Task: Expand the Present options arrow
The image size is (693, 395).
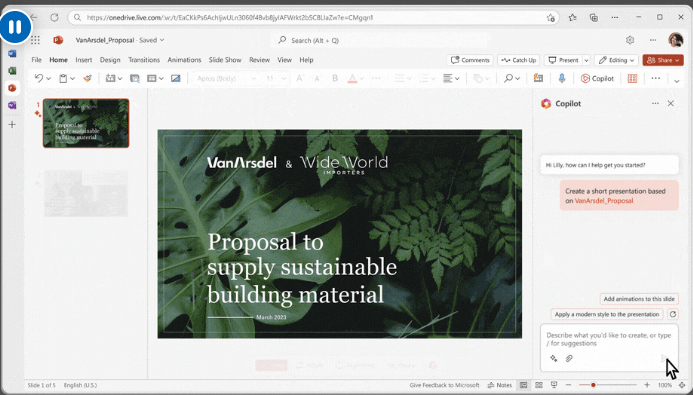Action: tap(586, 60)
